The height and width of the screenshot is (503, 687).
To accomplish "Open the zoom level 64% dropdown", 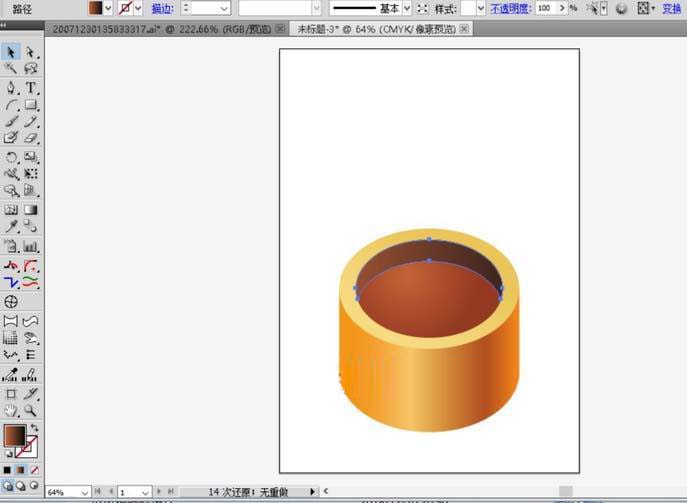I will coord(84,492).
